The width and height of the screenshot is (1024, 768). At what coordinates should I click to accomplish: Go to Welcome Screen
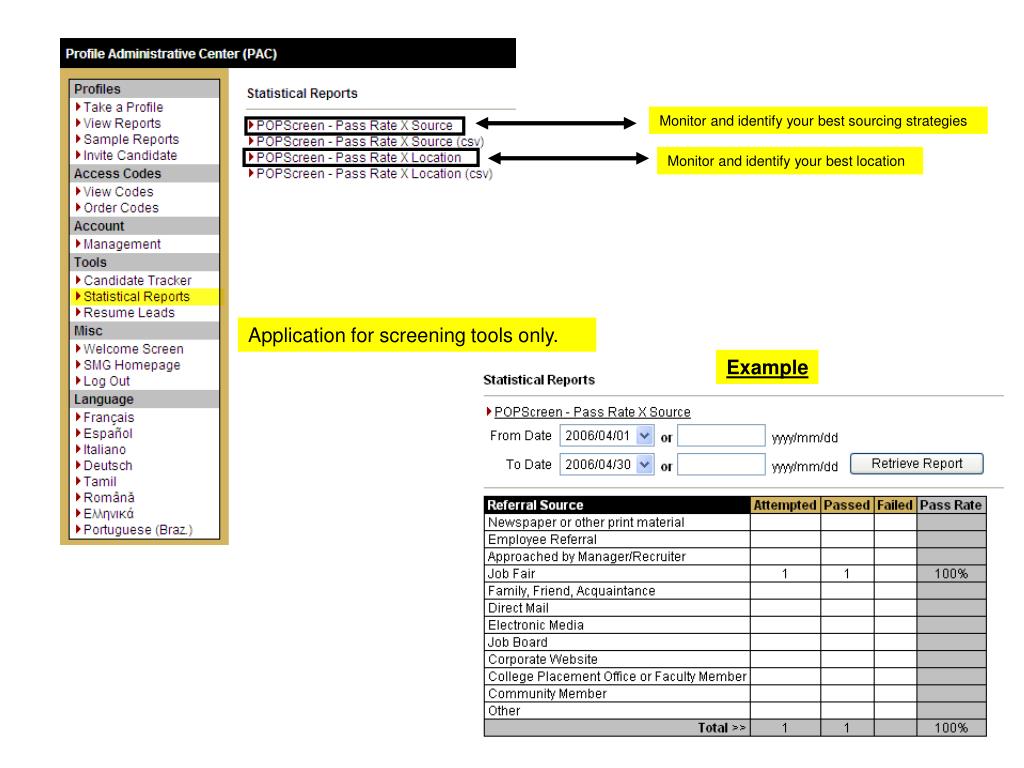(x=133, y=349)
